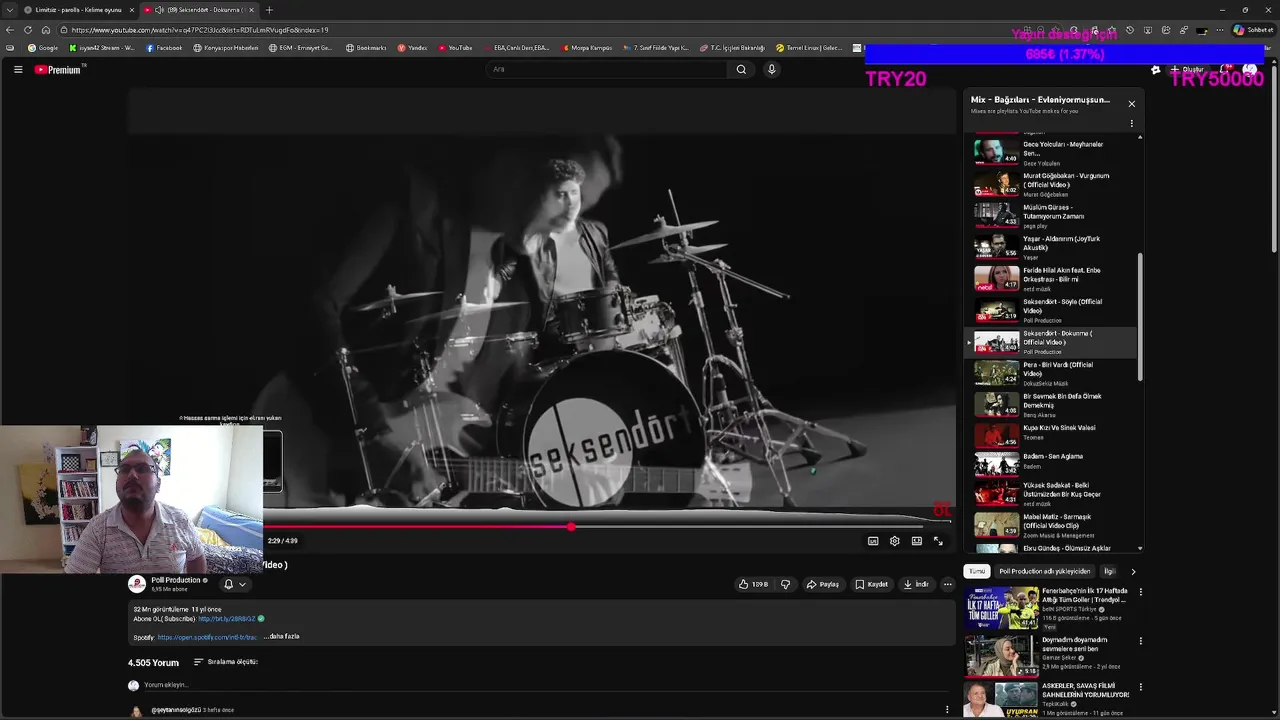Open the subscription notification bell dropdown
This screenshot has height=720, width=1280.
point(234,584)
